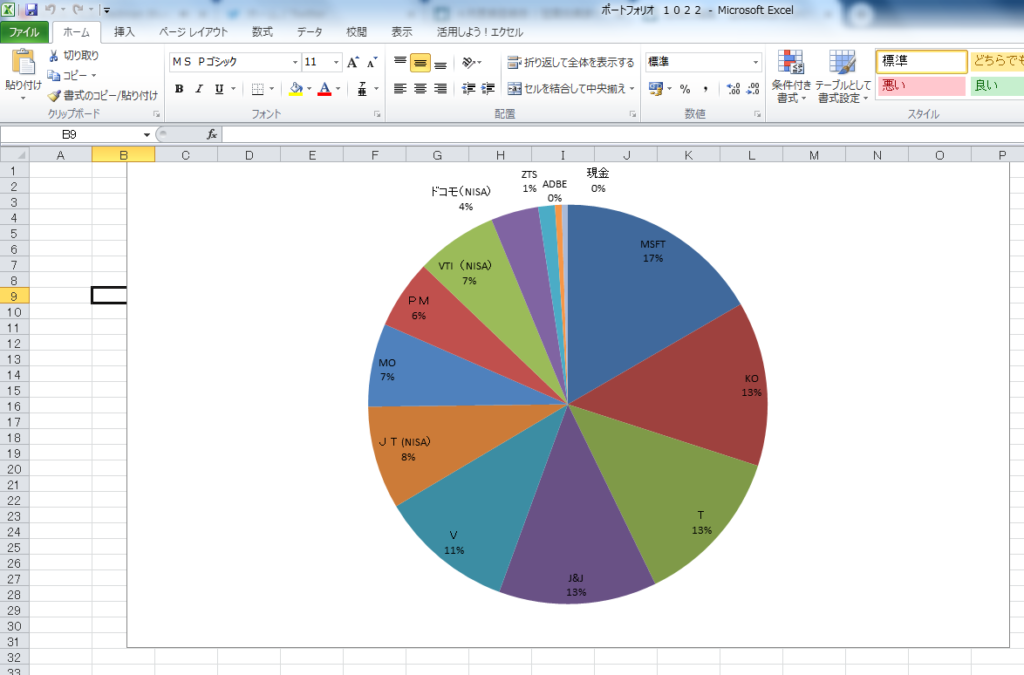
Task: Open Format as Table icon menu
Action: click(842, 63)
